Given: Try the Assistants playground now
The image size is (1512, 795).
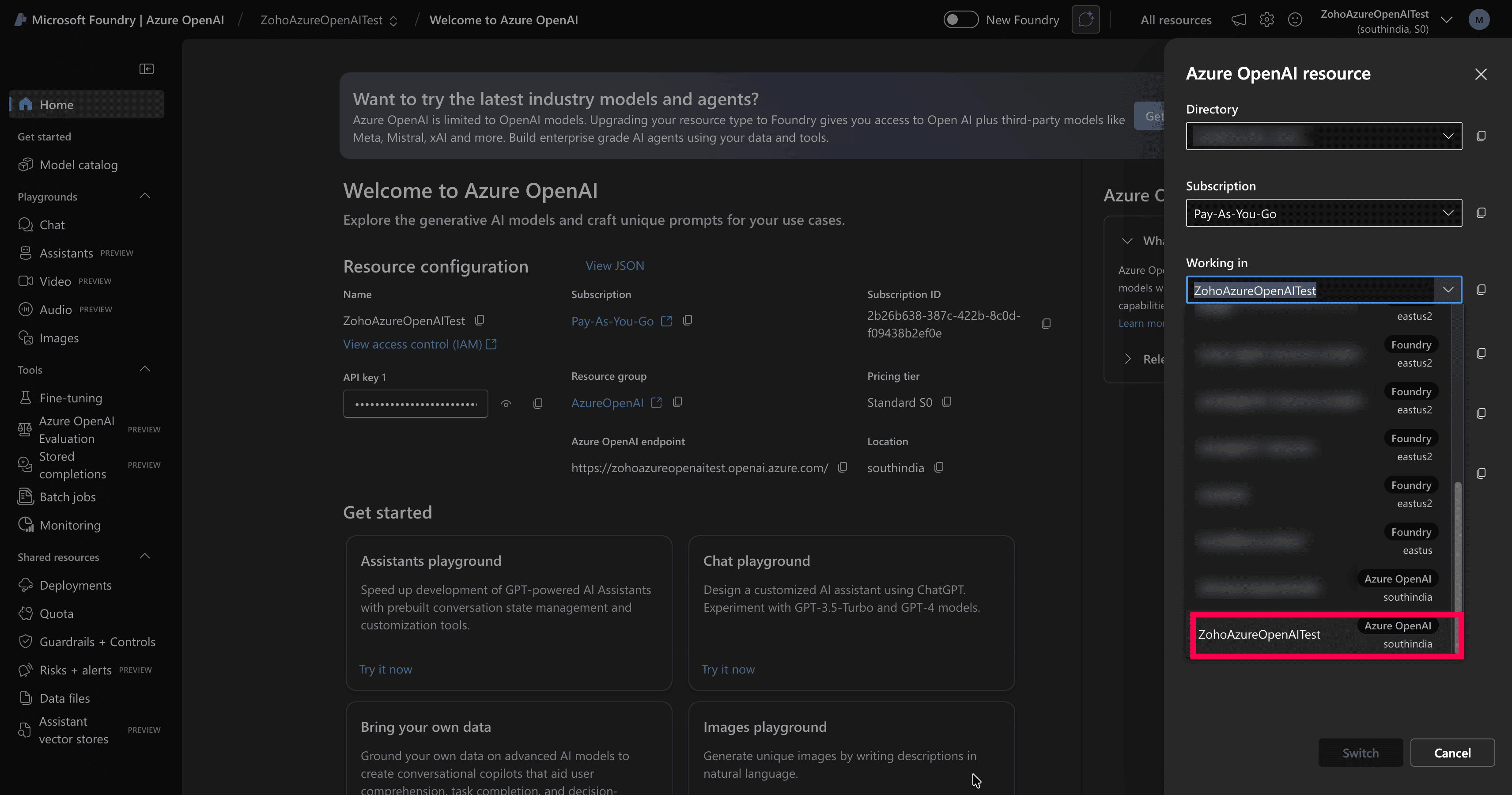Looking at the screenshot, I should (386, 669).
